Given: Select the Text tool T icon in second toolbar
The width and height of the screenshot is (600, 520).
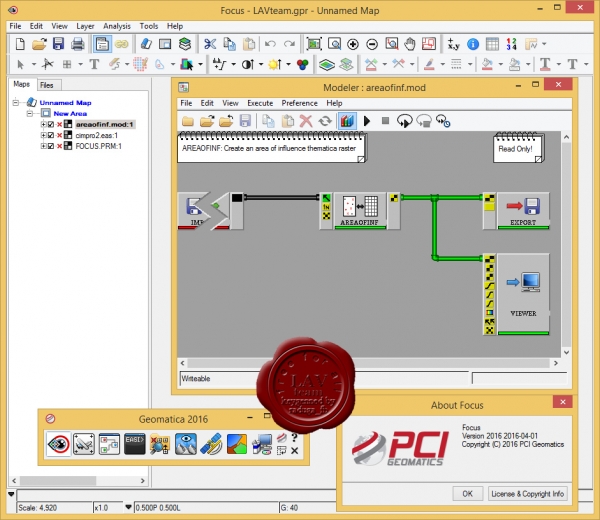Looking at the screenshot, I should click(94, 64).
